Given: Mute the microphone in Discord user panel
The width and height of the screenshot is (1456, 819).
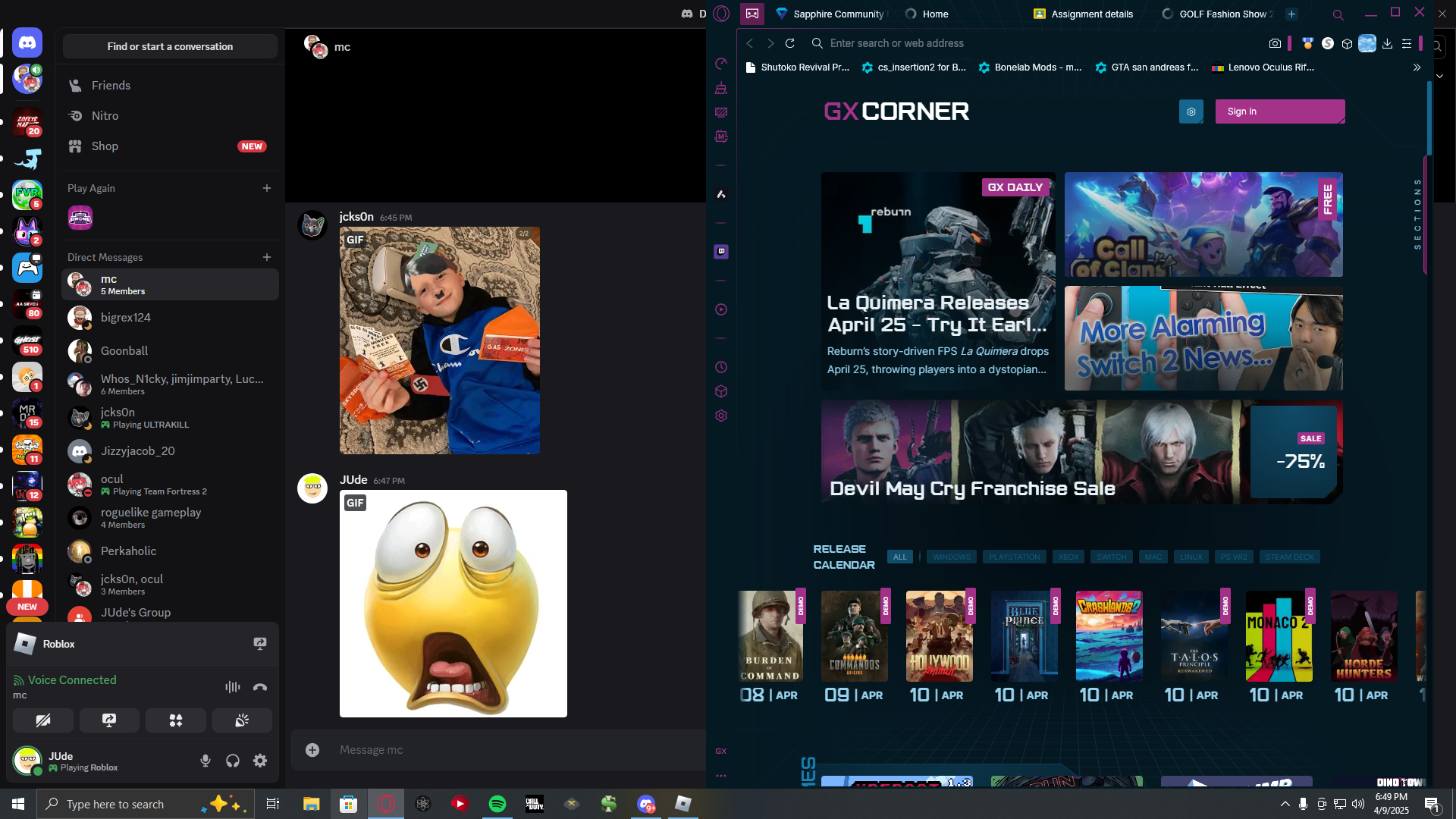Looking at the screenshot, I should 205,761.
